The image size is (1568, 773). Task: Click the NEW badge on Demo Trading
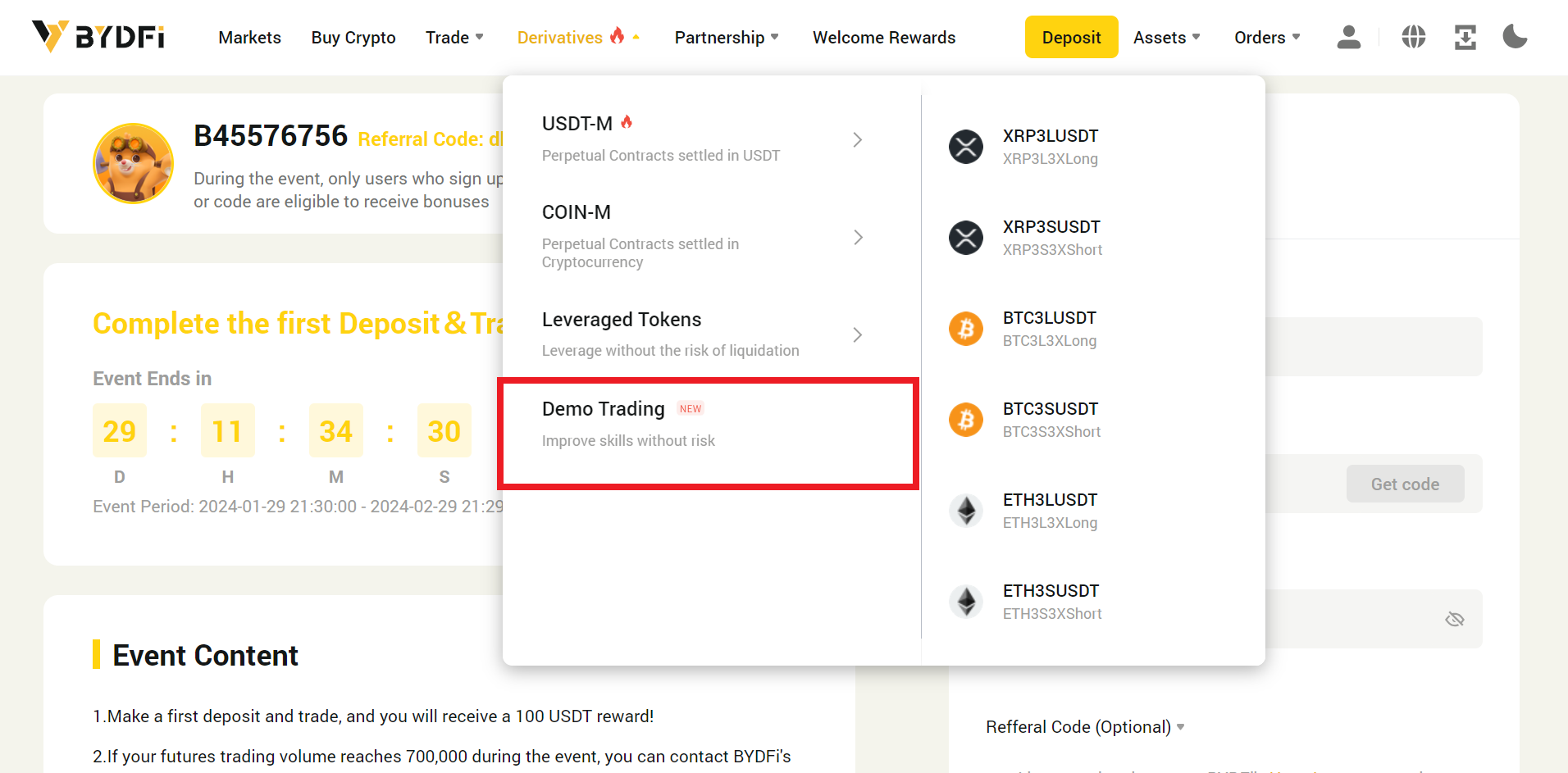[691, 409]
